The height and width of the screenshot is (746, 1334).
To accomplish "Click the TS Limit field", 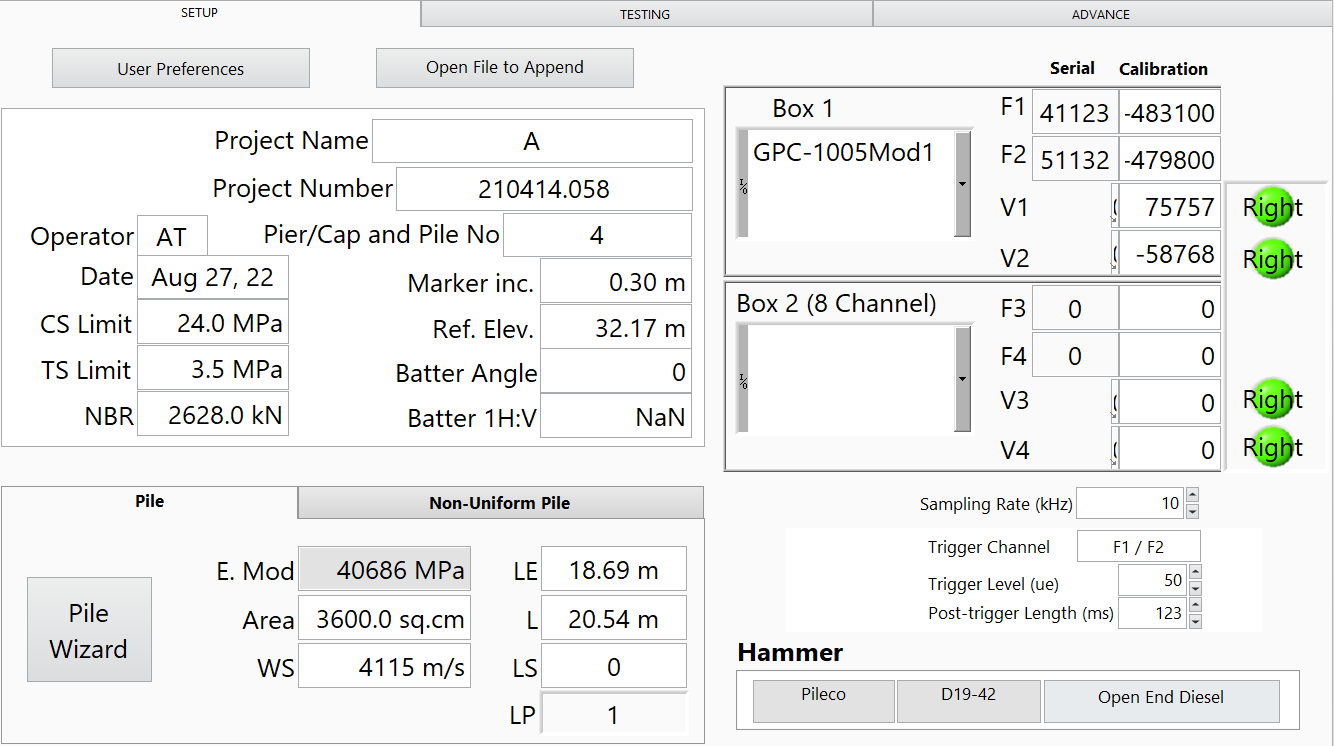I will [x=213, y=368].
